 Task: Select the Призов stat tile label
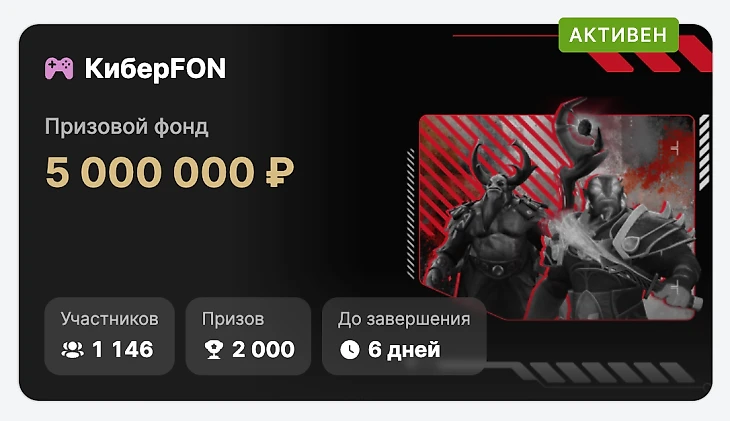[233, 319]
